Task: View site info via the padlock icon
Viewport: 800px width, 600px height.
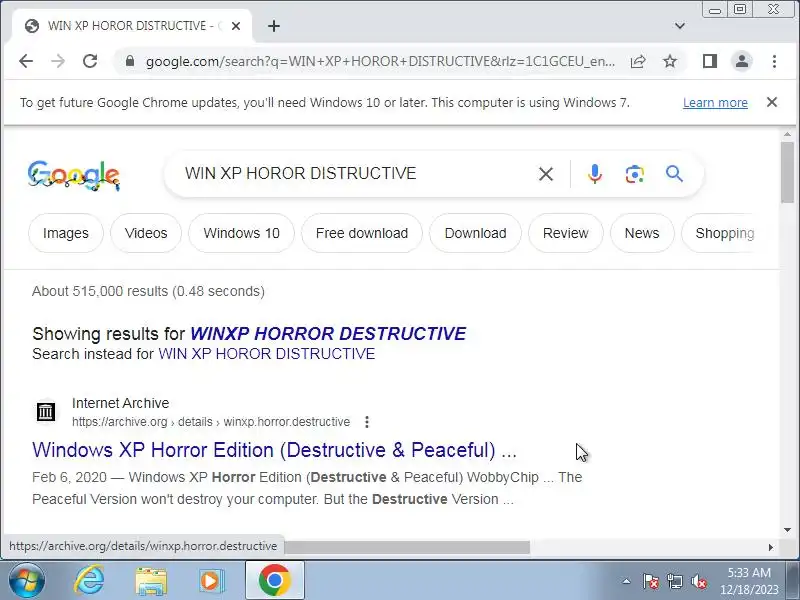Action: 130,61
